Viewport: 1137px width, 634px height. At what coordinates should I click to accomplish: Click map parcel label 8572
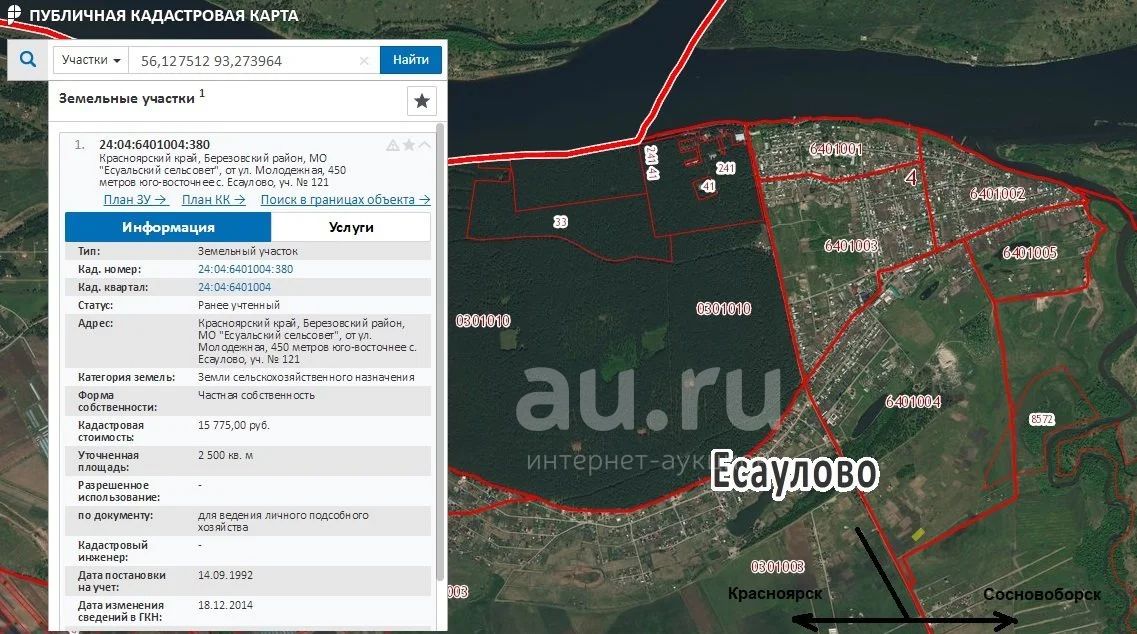pos(1042,419)
